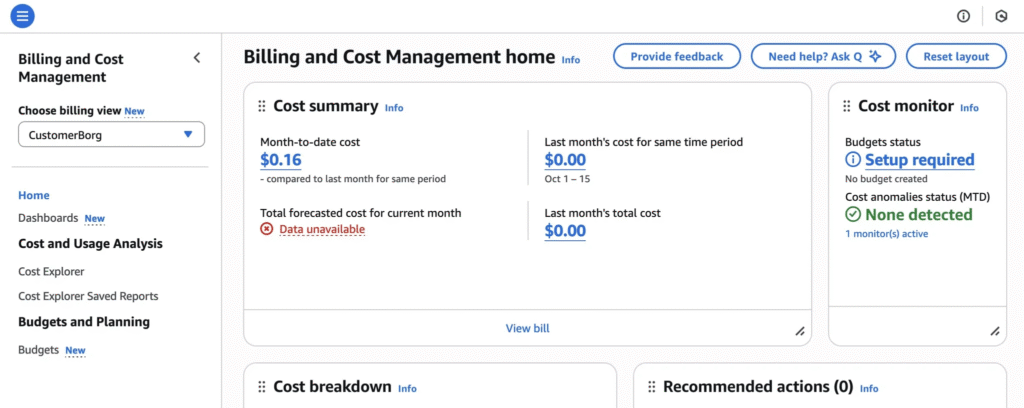Grab the Cost monitor widget drag handle
This screenshot has height=408, width=1024.
[x=847, y=106]
